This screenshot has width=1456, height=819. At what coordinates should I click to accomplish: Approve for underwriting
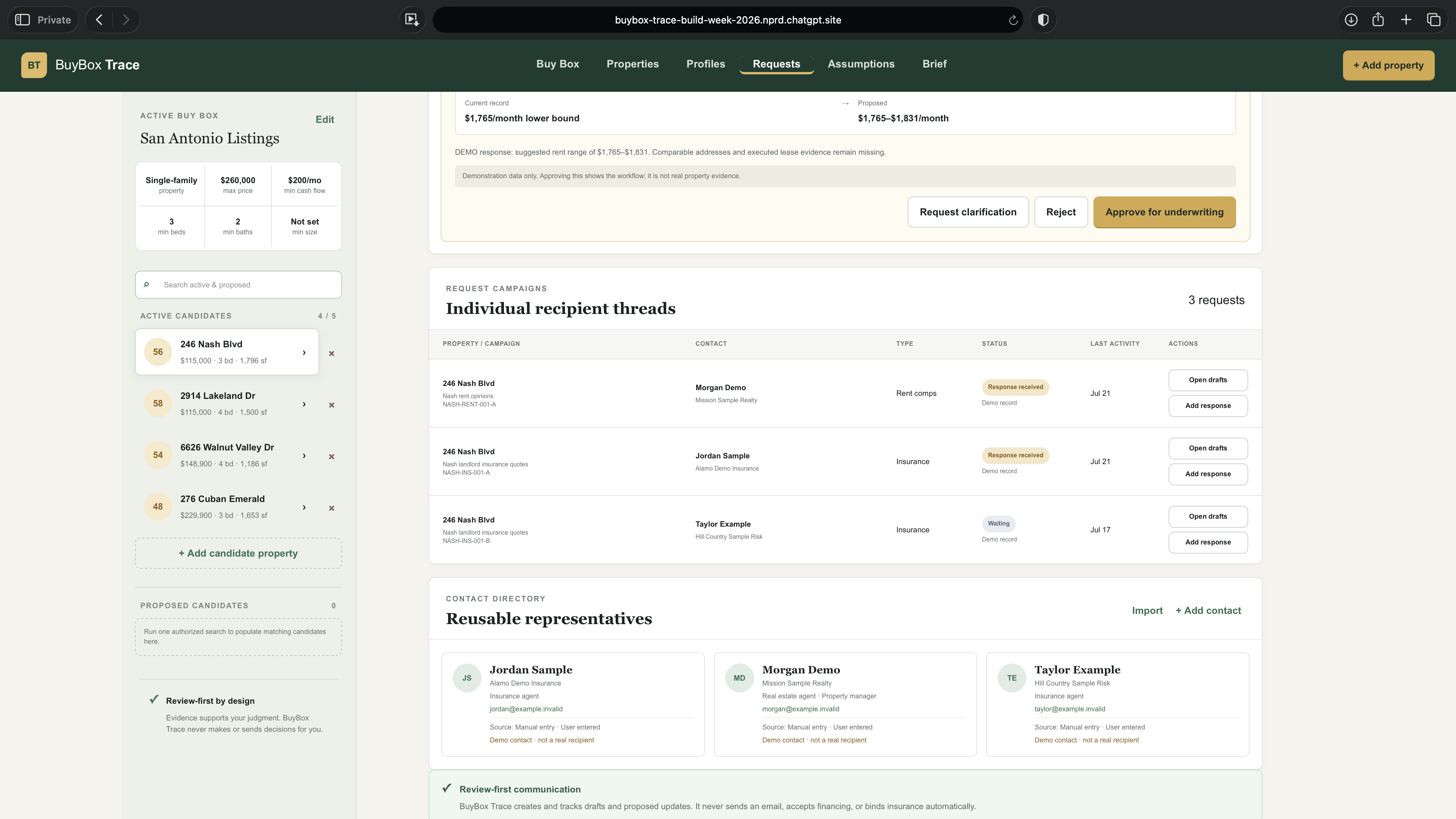coord(1164,212)
